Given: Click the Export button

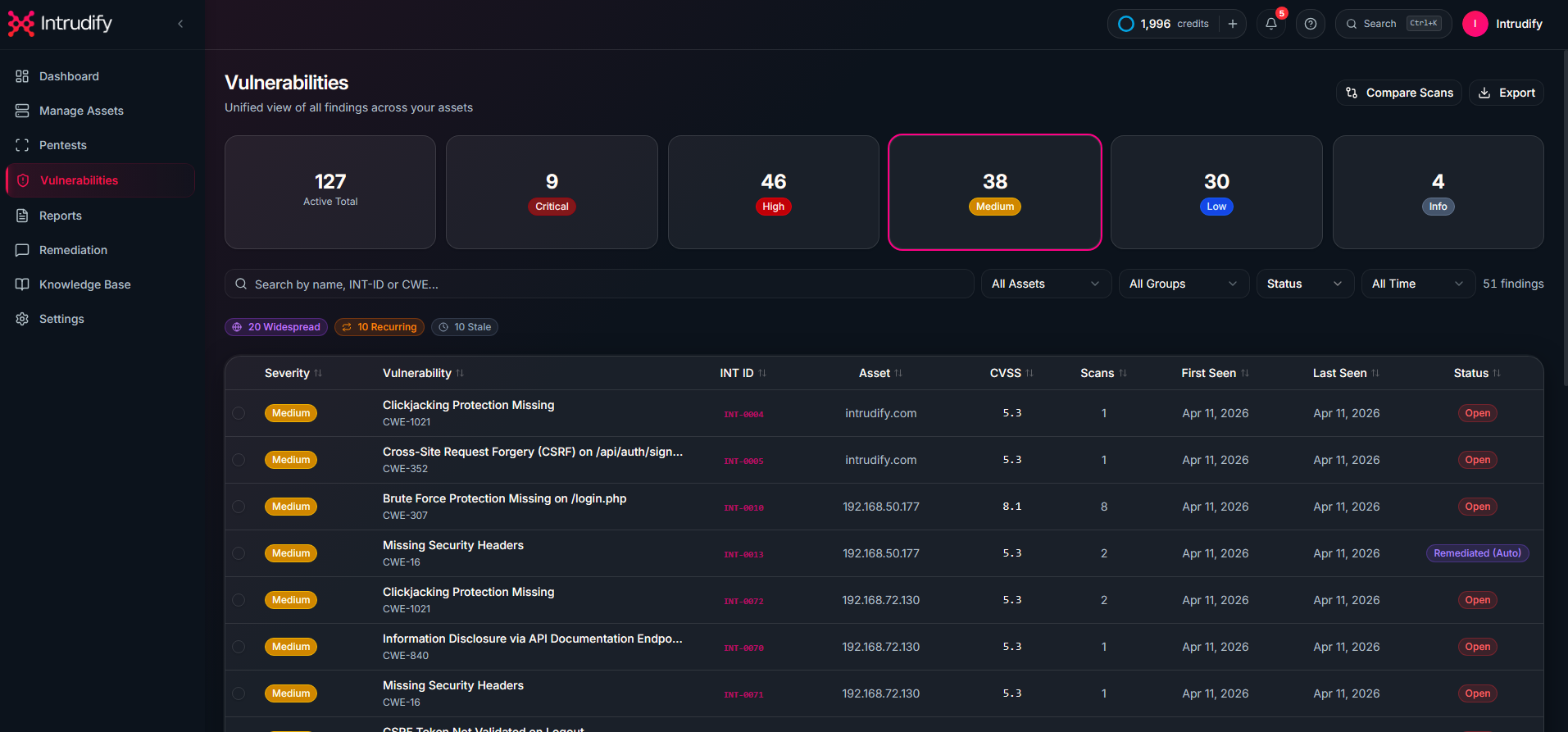Looking at the screenshot, I should pyautogui.click(x=1507, y=93).
